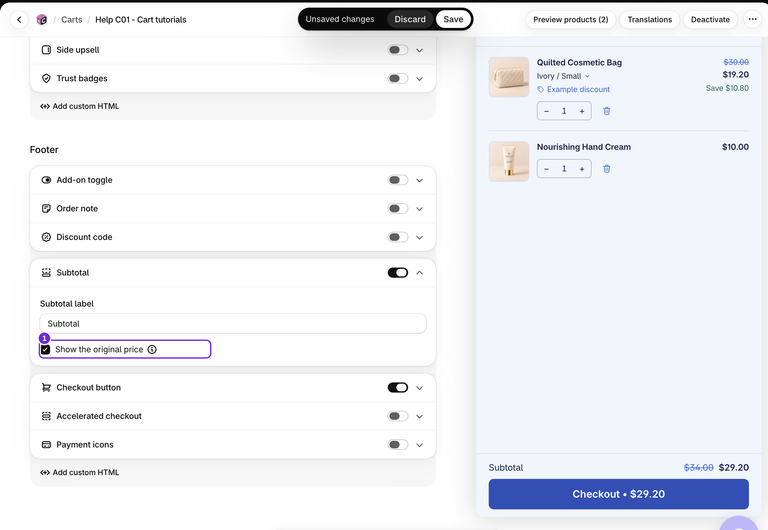Enable the Discount code toggle
Viewport: 768px width, 530px height.
pyautogui.click(x=398, y=237)
